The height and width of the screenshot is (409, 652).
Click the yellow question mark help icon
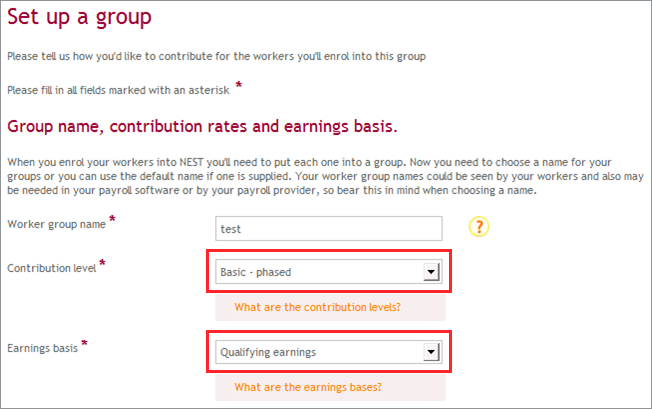[479, 227]
